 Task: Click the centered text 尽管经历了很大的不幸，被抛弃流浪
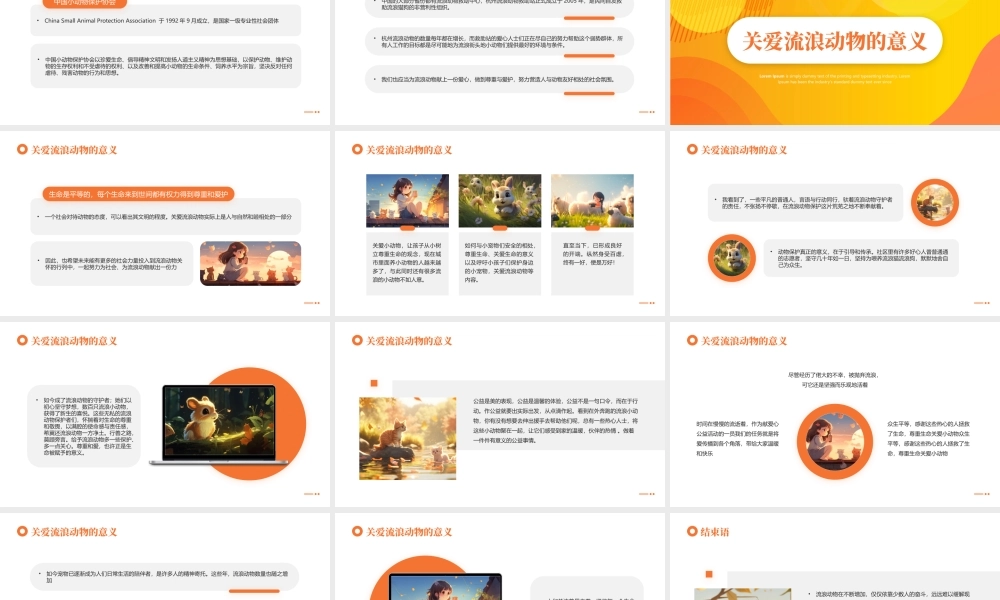(x=834, y=380)
